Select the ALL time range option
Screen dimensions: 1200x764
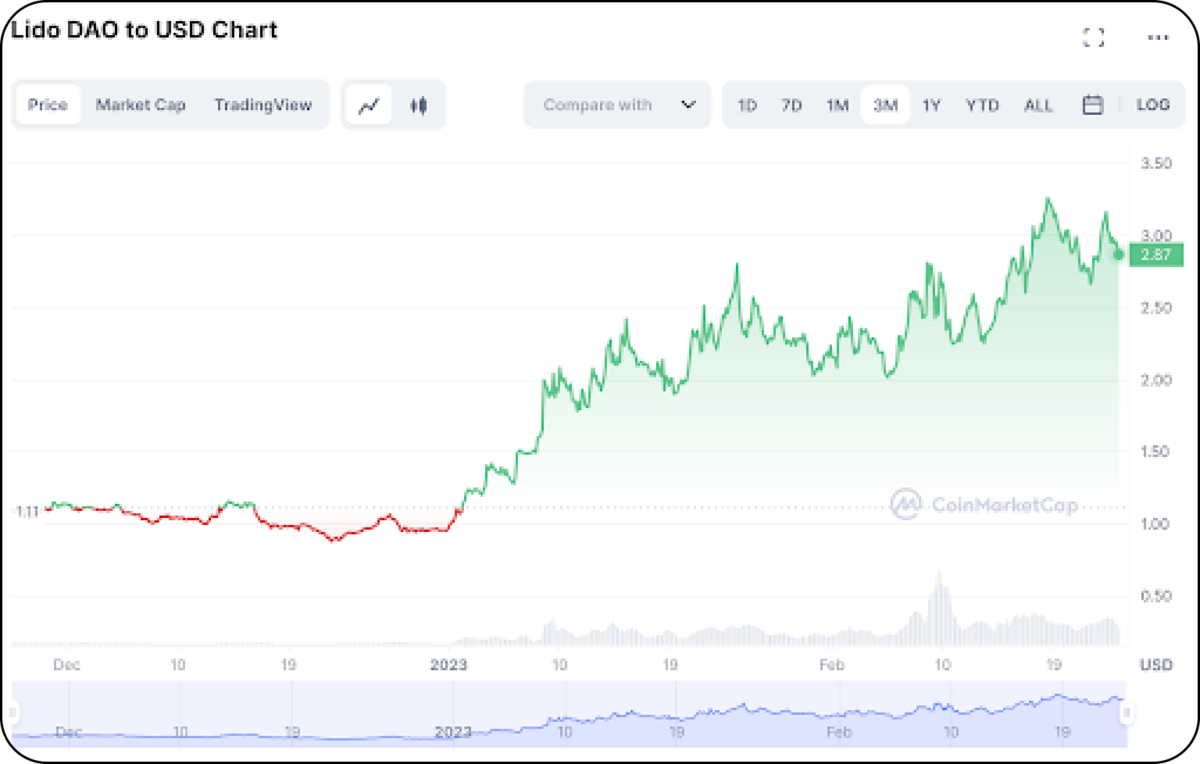[1038, 105]
